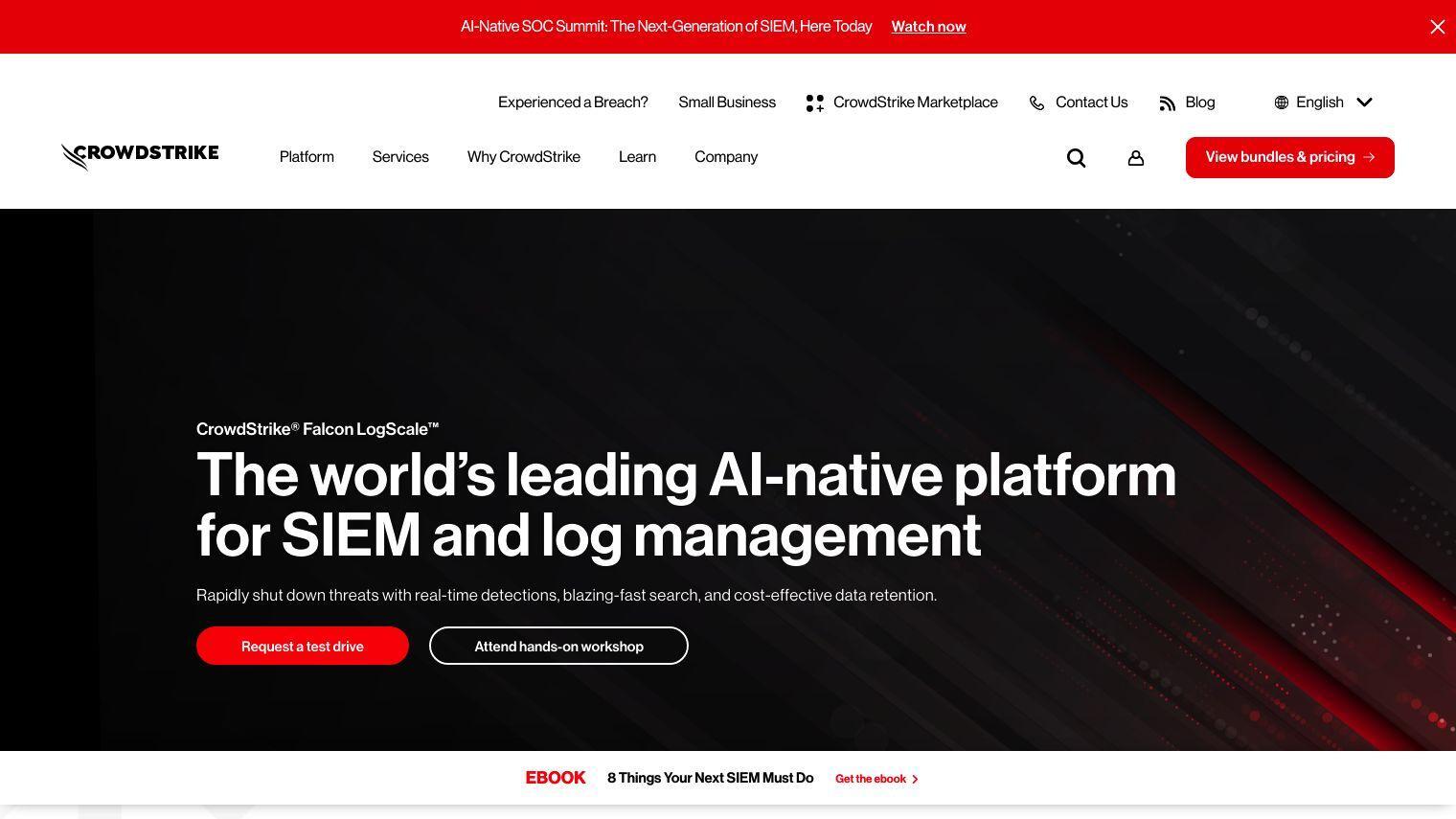The height and width of the screenshot is (819, 1456).
Task: Click the hero headline about AI-native platform
Action: (x=686, y=504)
